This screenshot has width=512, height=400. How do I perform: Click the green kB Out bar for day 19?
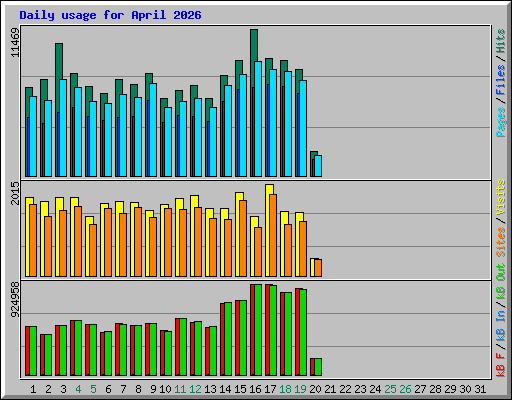(303, 332)
